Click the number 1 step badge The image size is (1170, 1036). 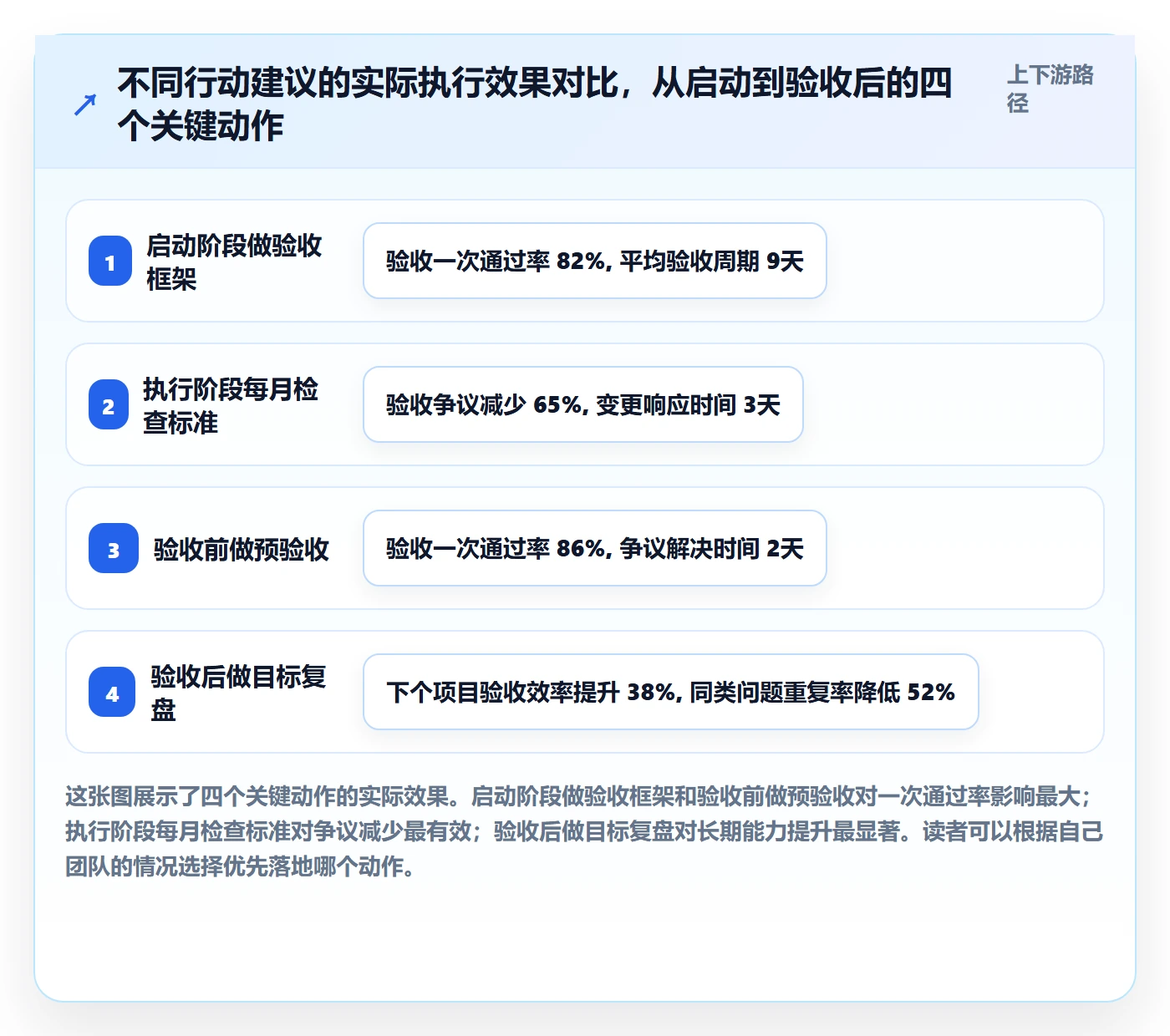(110, 261)
